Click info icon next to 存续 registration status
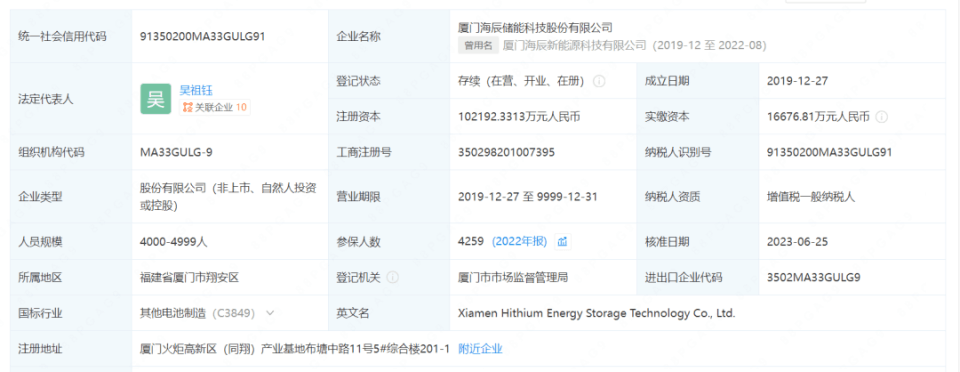The height and width of the screenshot is (372, 960). [599, 81]
